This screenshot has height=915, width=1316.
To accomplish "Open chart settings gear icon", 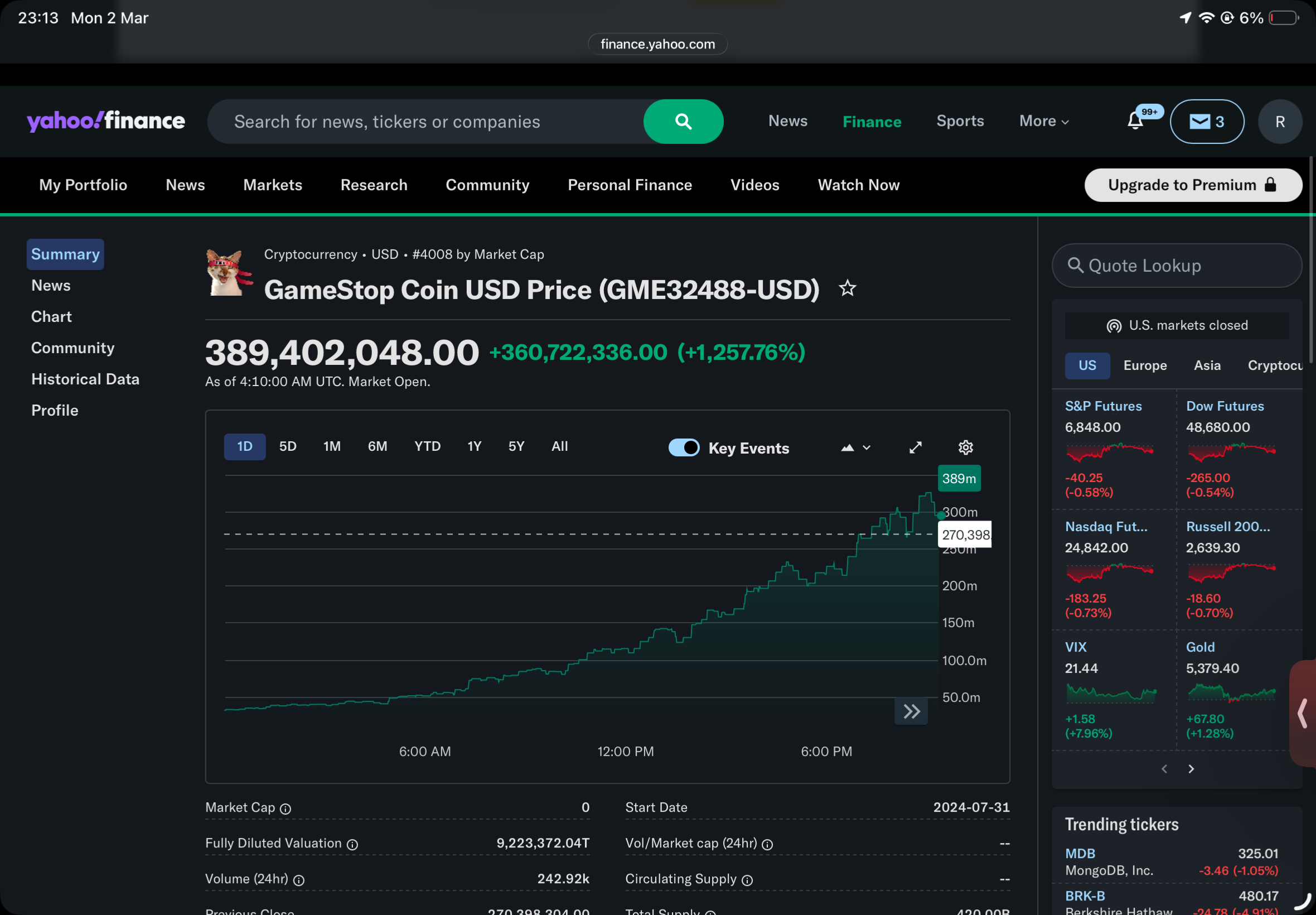I will (965, 447).
